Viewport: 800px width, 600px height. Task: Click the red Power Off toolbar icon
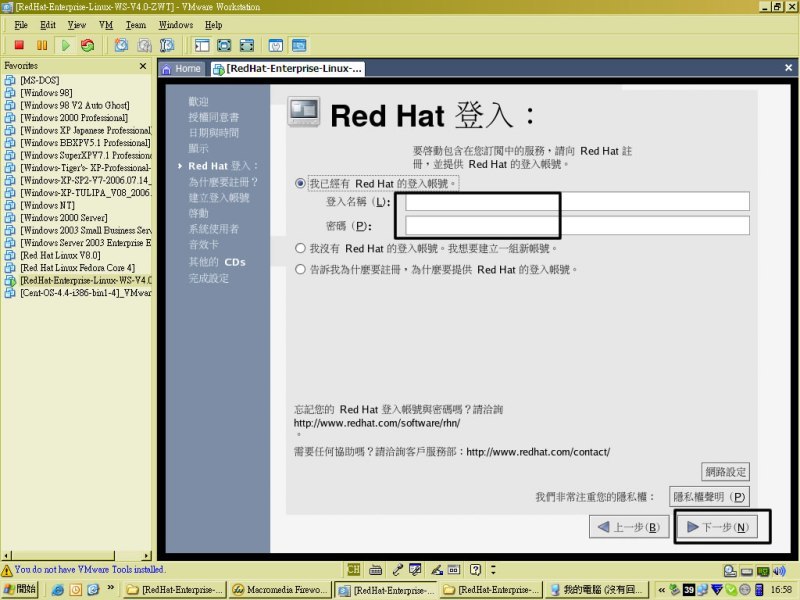pyautogui.click(x=19, y=45)
